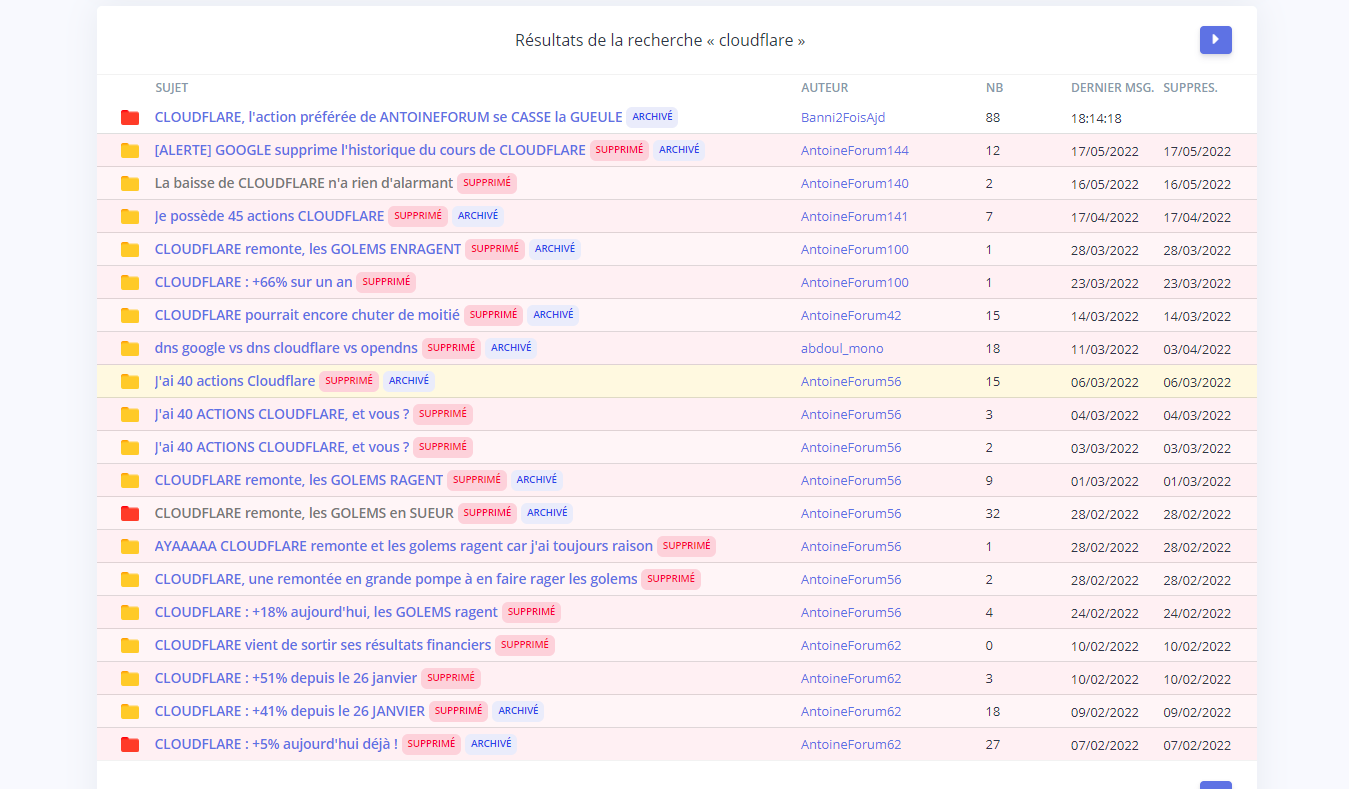This screenshot has width=1349, height=789.
Task: Open topic La baisse de CLOUDFLARE n'a rien d'alarmant
Action: [x=304, y=183]
